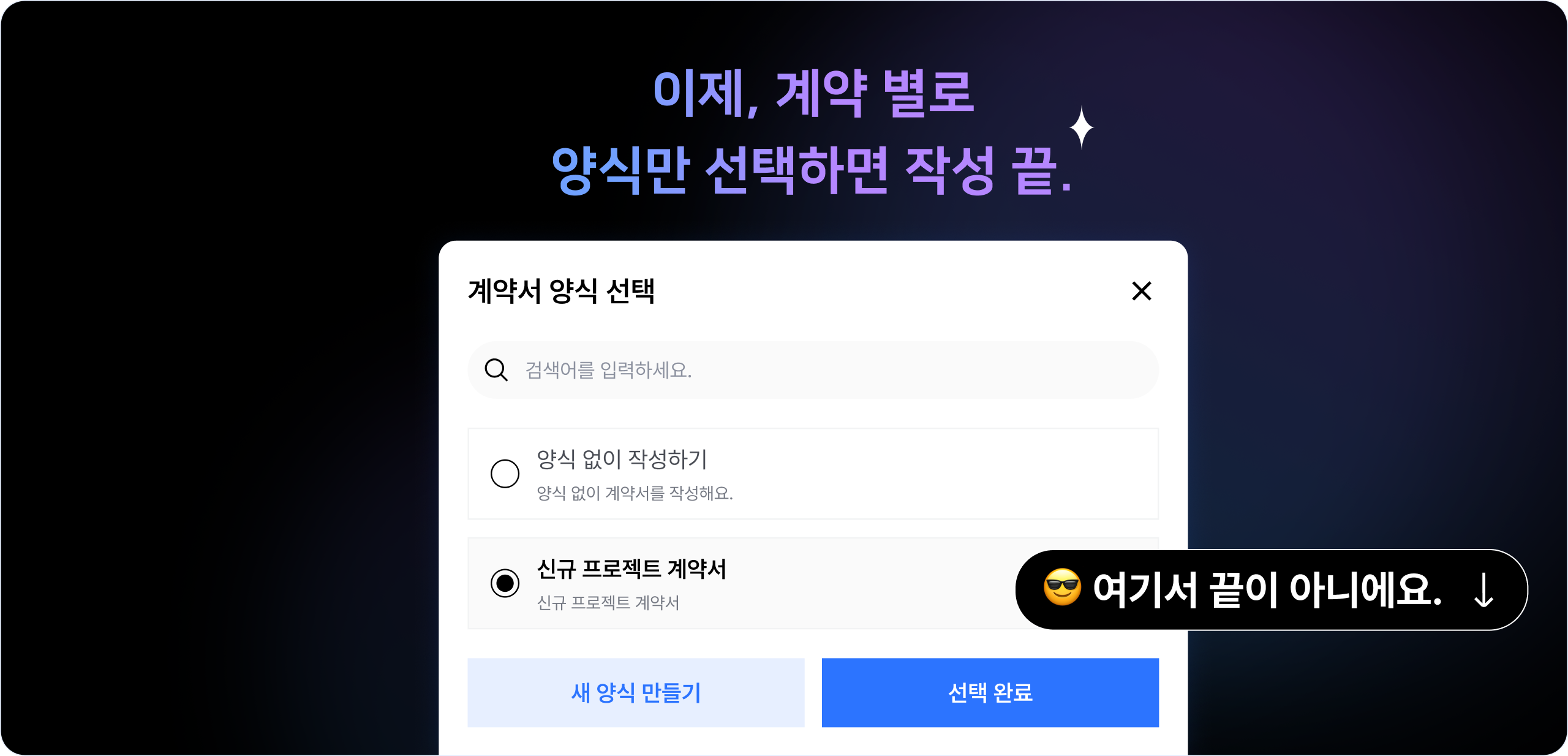Select the 양식 없이 작성하기 radio button
Viewport: 1568px width, 756px height.
[505, 474]
